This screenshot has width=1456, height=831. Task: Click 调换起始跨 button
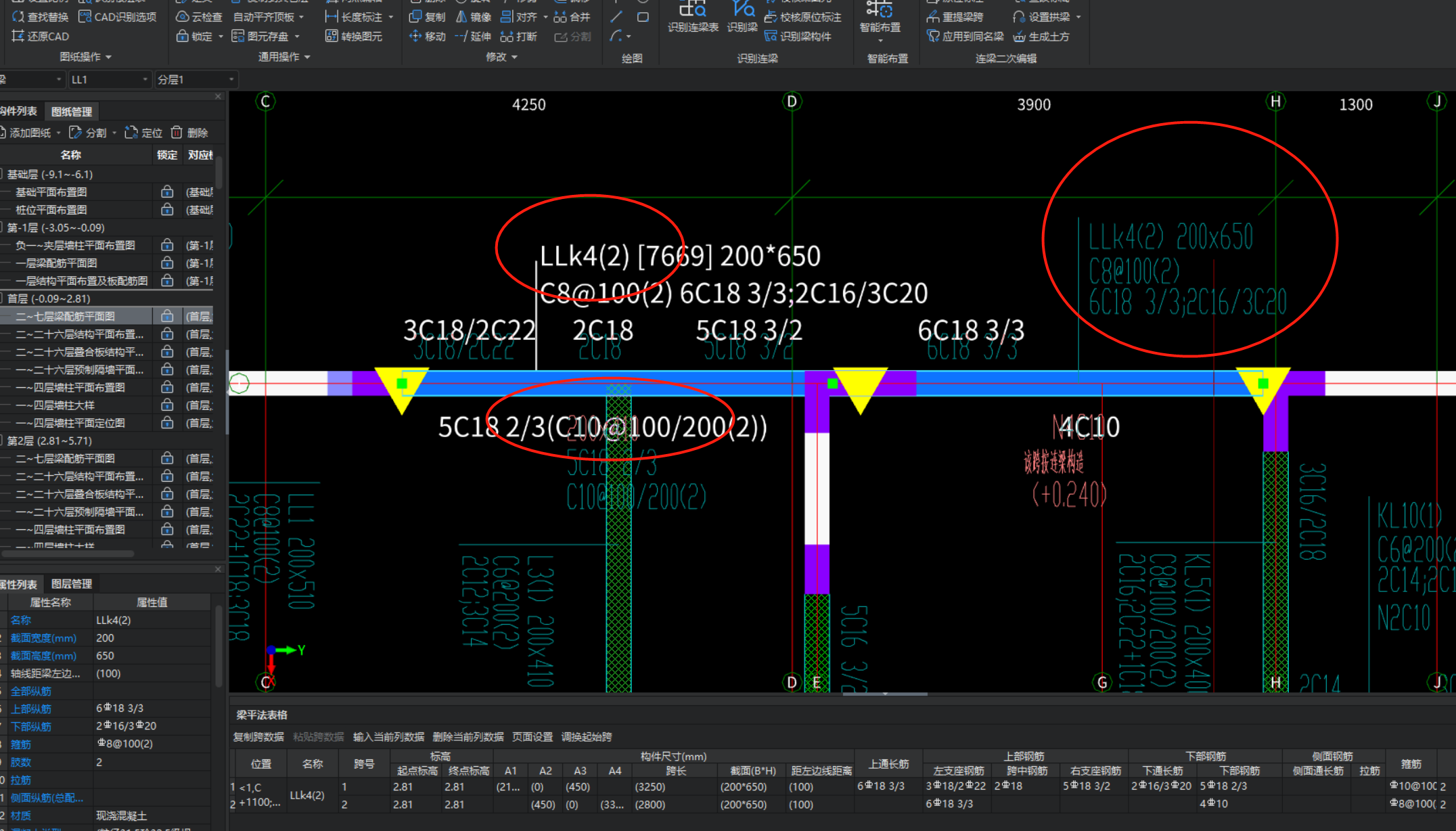click(587, 737)
